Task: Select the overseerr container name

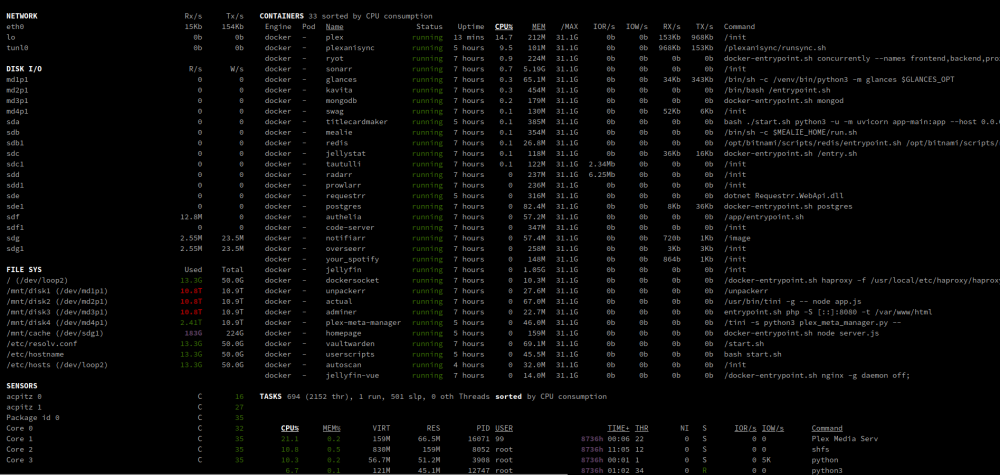Action: (x=345, y=248)
